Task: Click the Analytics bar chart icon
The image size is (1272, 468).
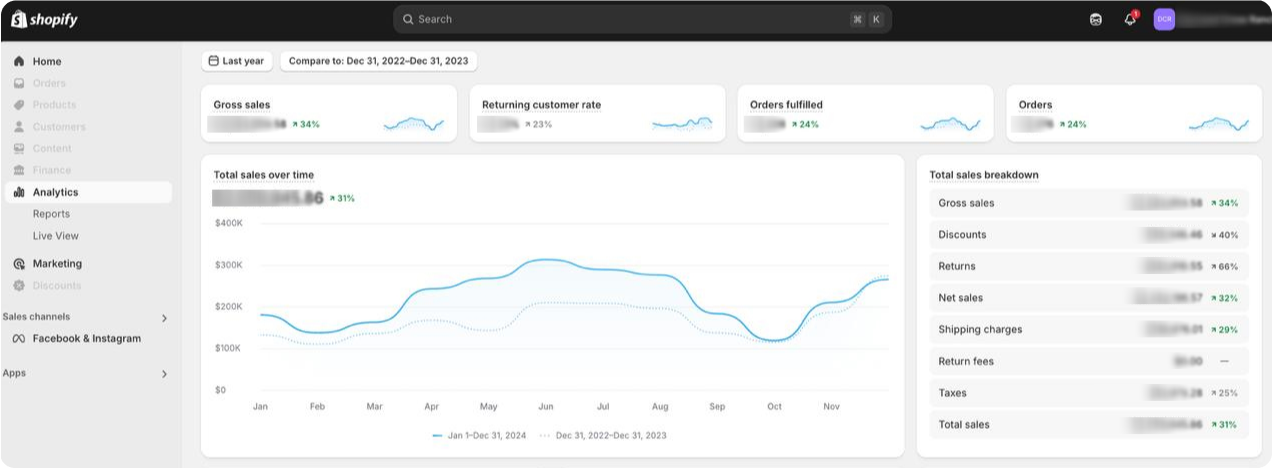Action: point(19,192)
